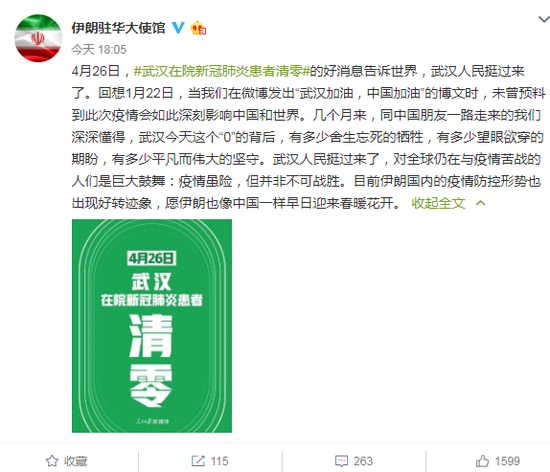Click the 4月26日 label on poster
Viewport: 550px width, 472px height.
click(152, 258)
